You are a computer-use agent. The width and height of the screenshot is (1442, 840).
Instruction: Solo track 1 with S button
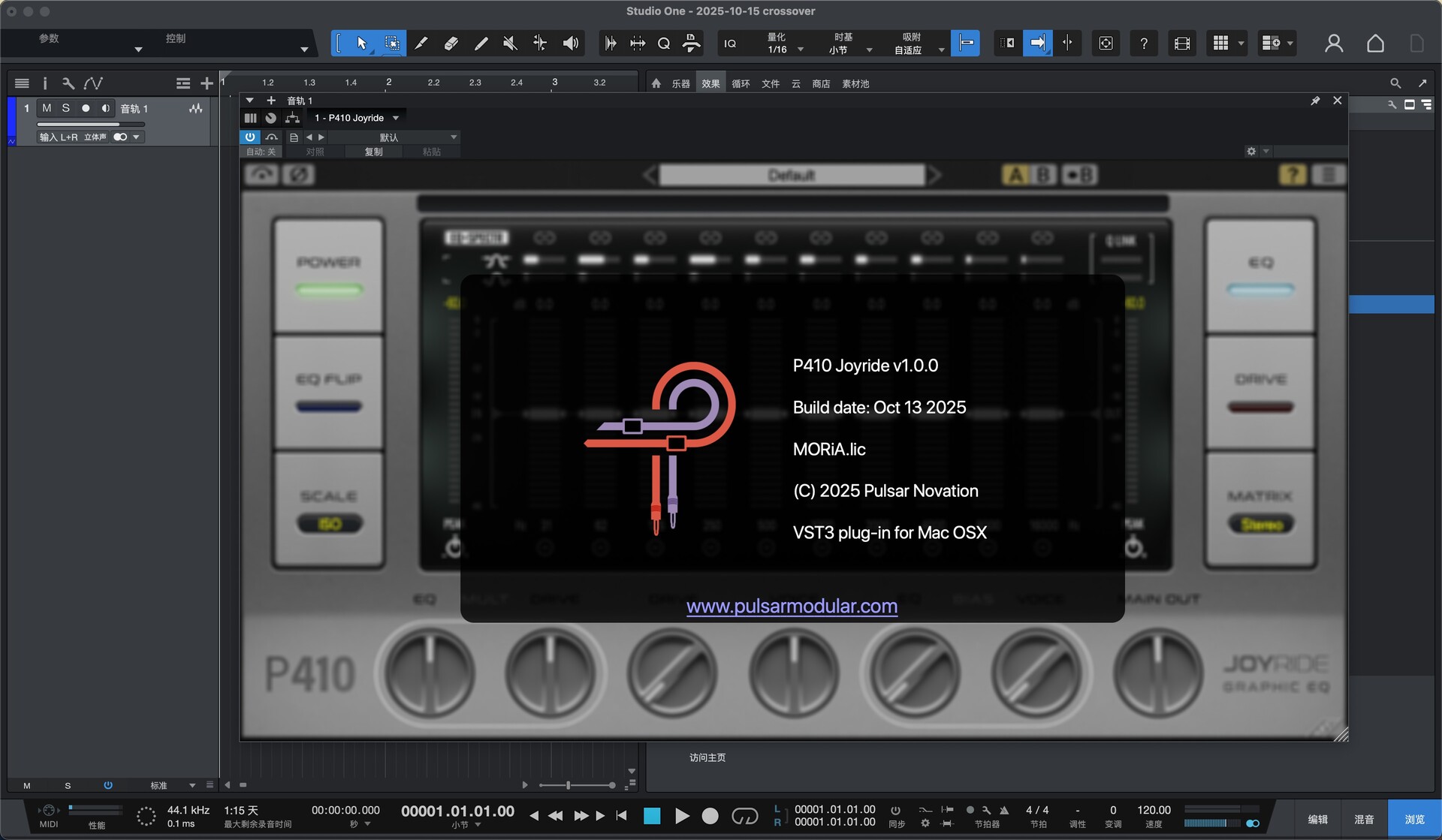pos(66,108)
